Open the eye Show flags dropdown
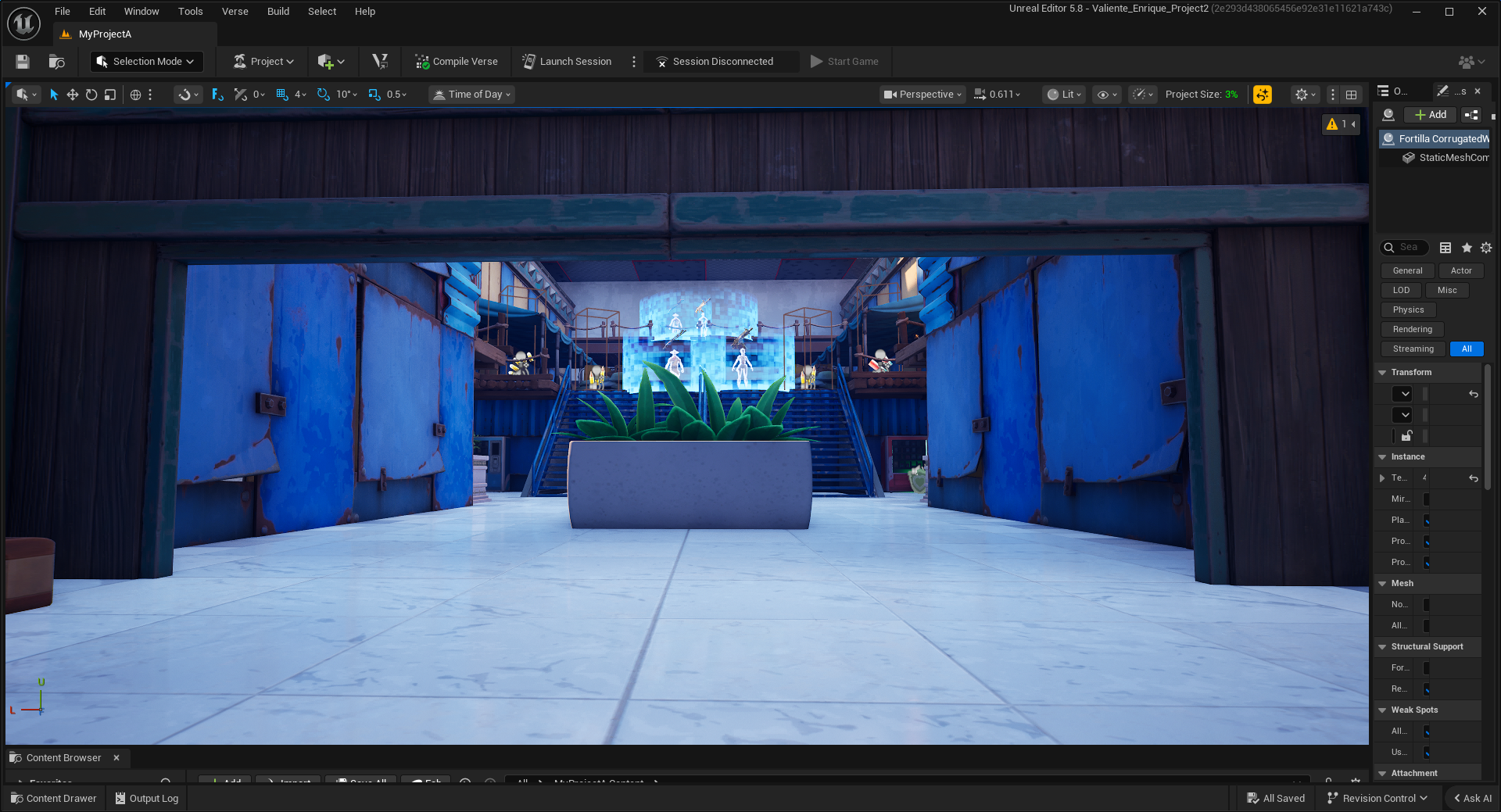The width and height of the screenshot is (1501, 812). (1107, 95)
